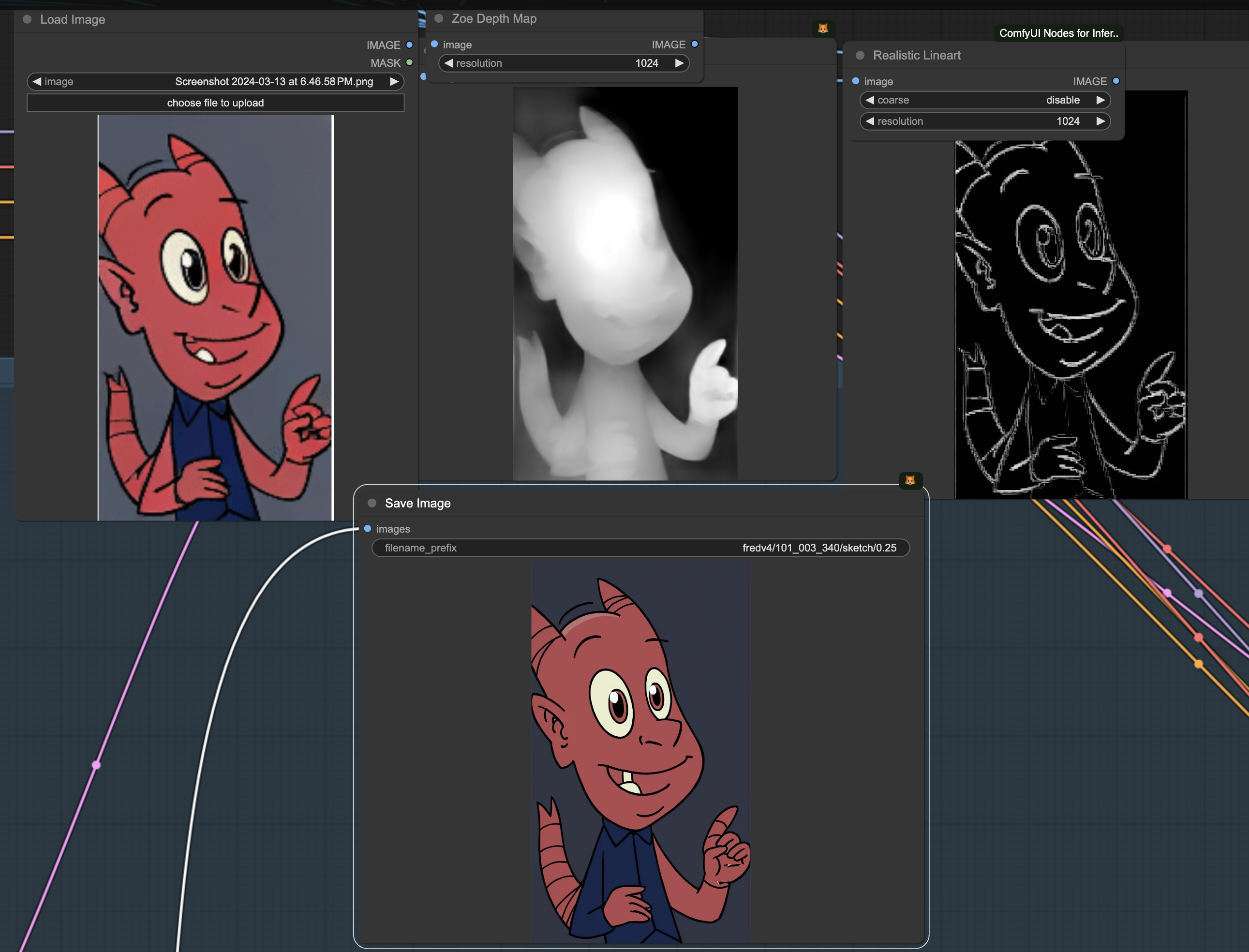Click the image input port on Zoe Depth Map

point(434,44)
